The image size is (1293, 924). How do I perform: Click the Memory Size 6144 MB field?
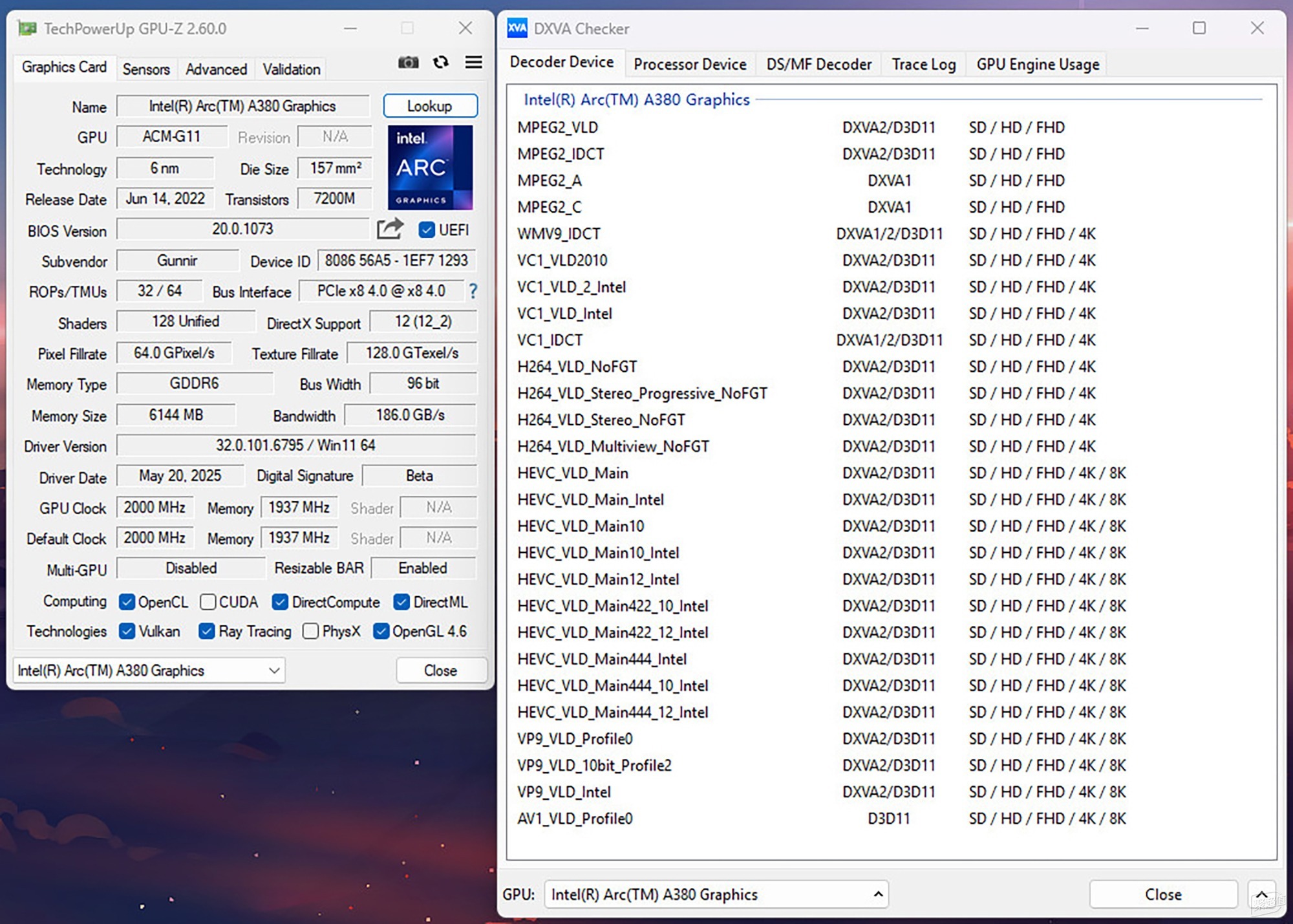176,415
